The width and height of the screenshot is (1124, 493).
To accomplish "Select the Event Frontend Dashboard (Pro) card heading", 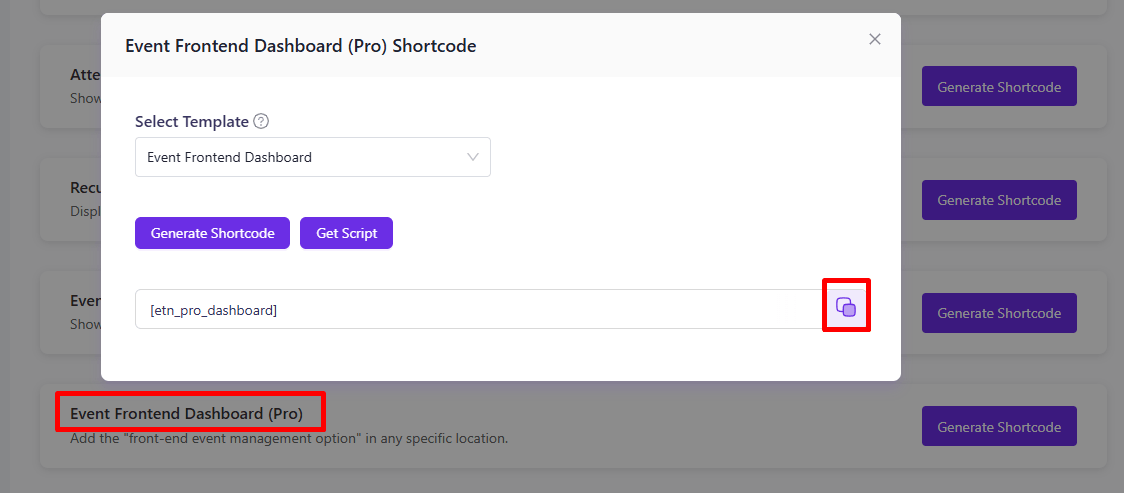I will 186,413.
